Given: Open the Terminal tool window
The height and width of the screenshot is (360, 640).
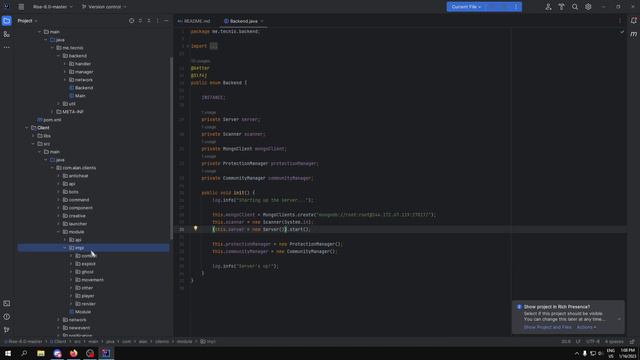Looking at the screenshot, I should click(7, 304).
